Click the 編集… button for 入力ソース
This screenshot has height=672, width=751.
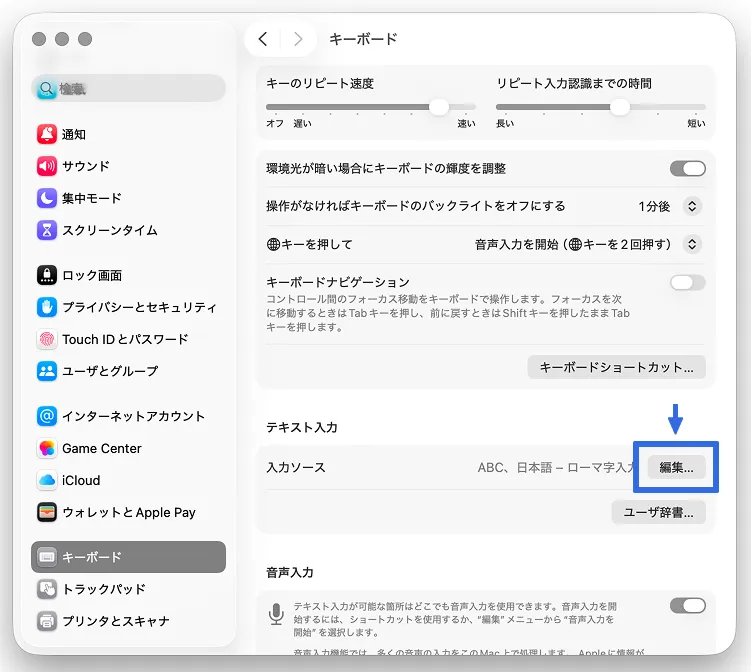676,467
